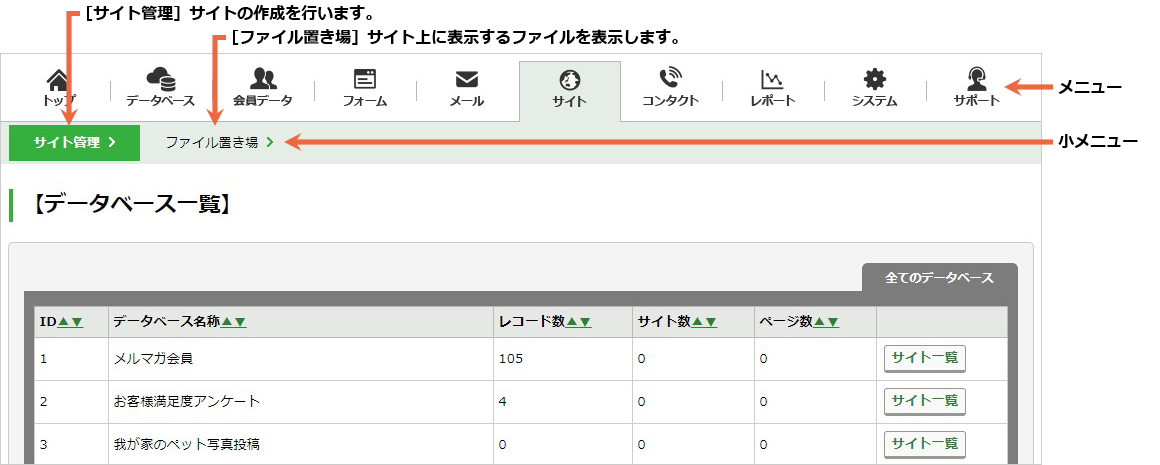Screen dimensions: 1160x465
Task: Select the active サイト globe menu
Action: (570, 91)
